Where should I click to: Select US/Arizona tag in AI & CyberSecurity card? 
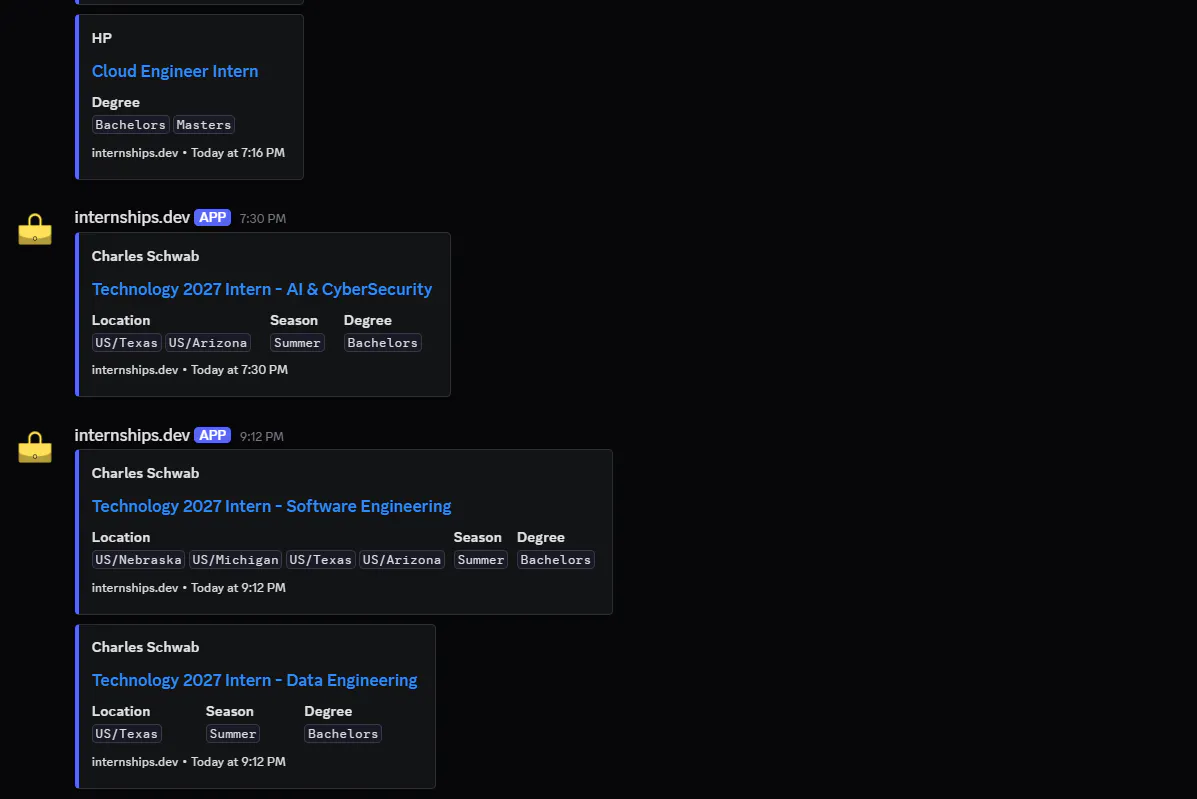click(208, 343)
